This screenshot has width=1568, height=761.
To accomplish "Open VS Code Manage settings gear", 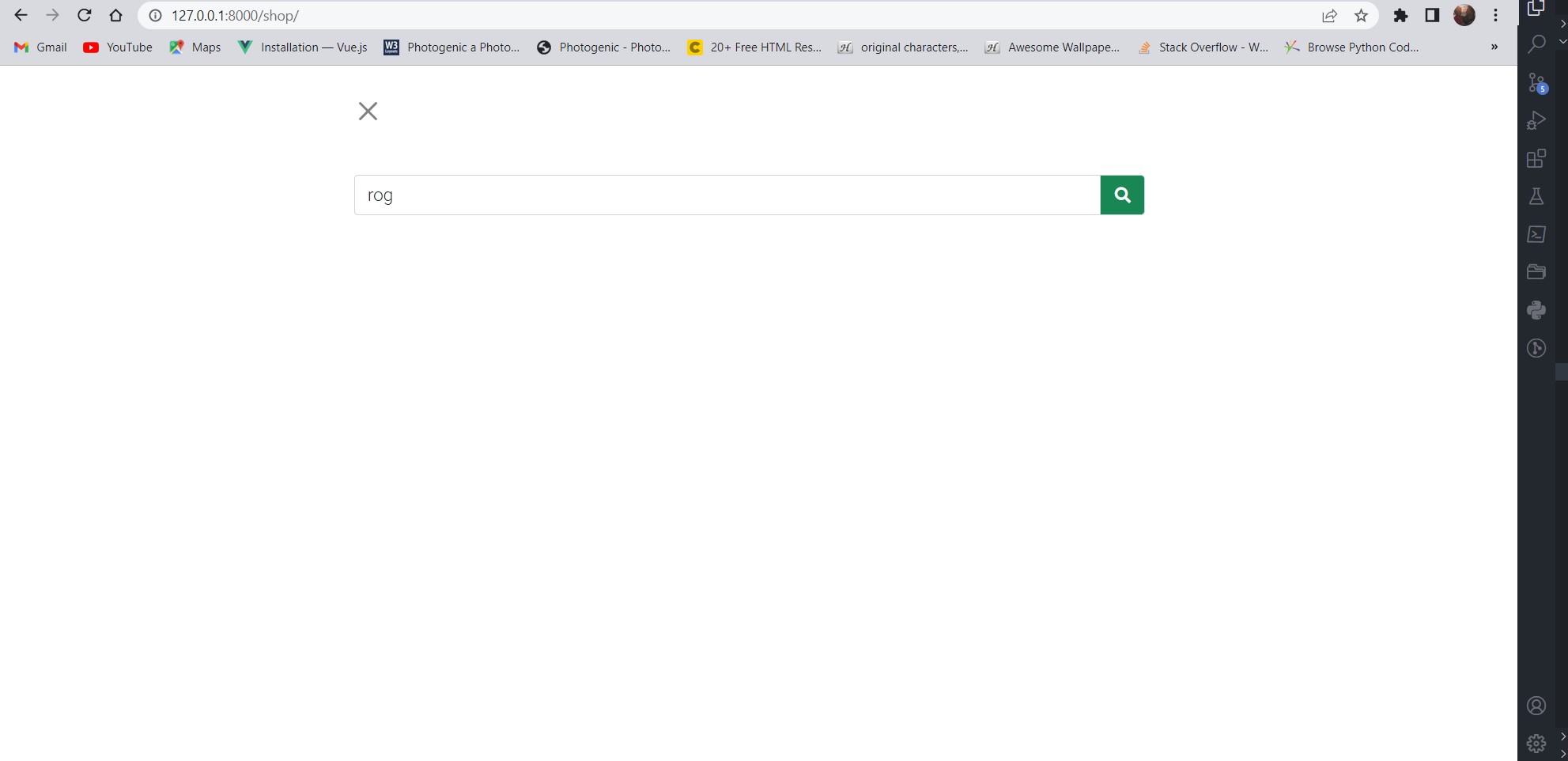I will [1536, 744].
